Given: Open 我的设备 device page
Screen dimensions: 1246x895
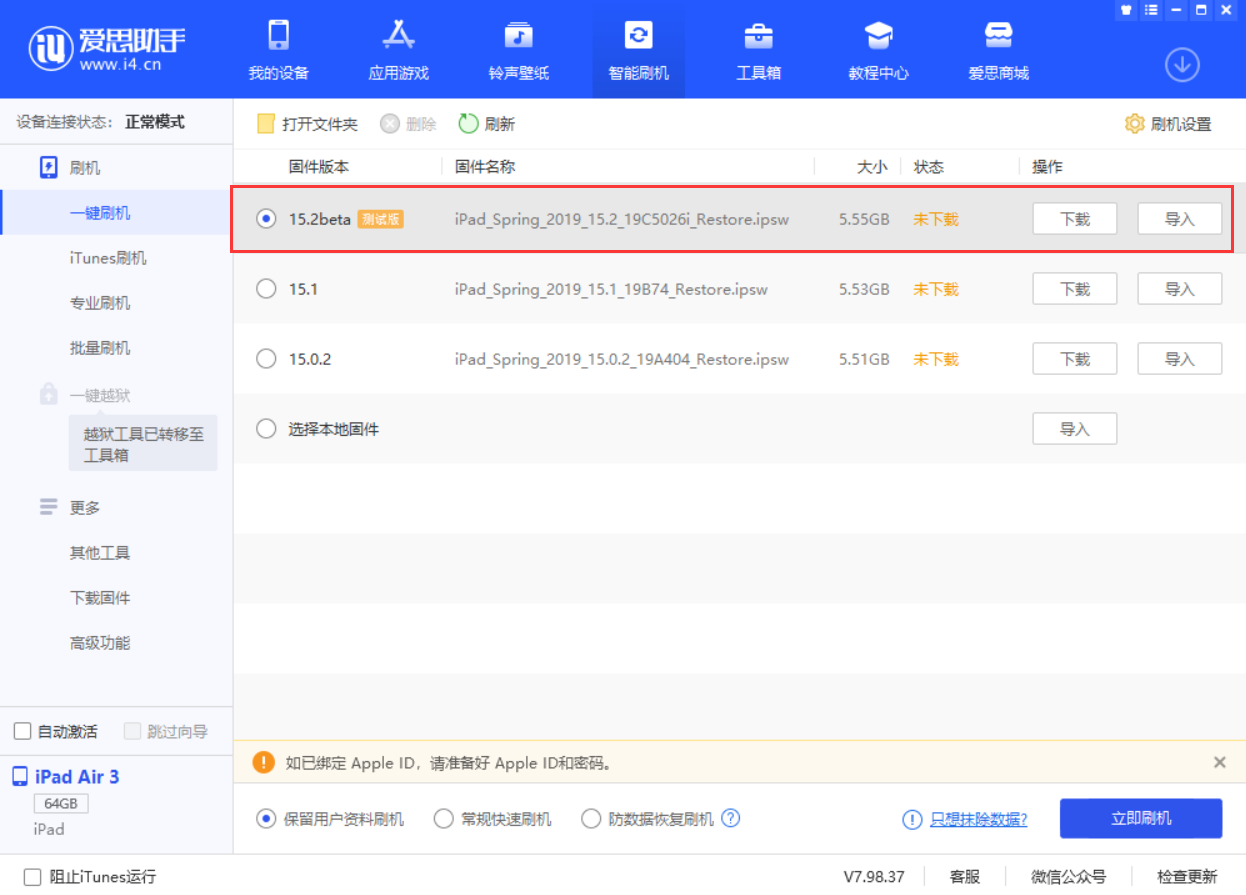Looking at the screenshot, I should (278, 49).
